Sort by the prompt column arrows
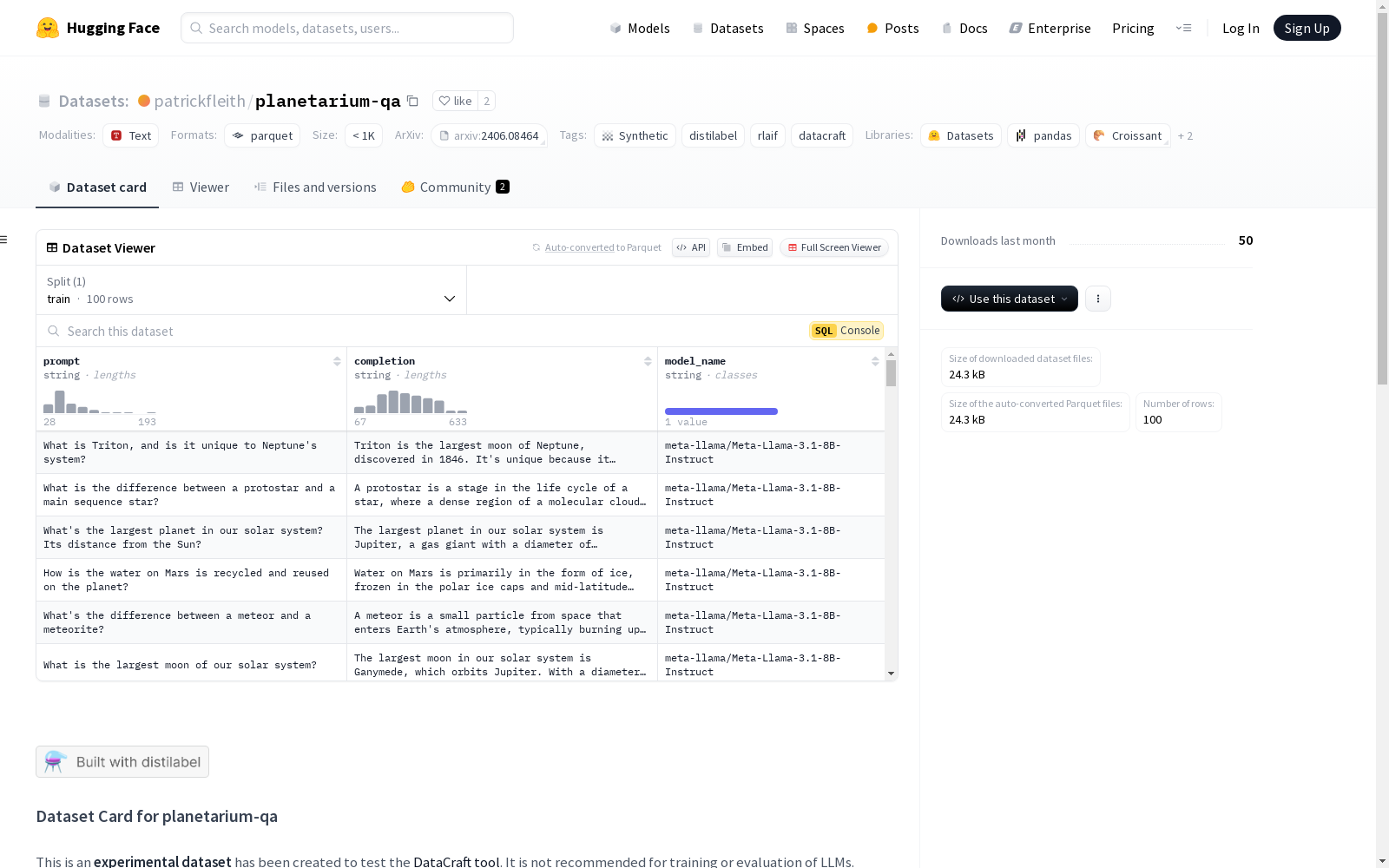 click(337, 361)
